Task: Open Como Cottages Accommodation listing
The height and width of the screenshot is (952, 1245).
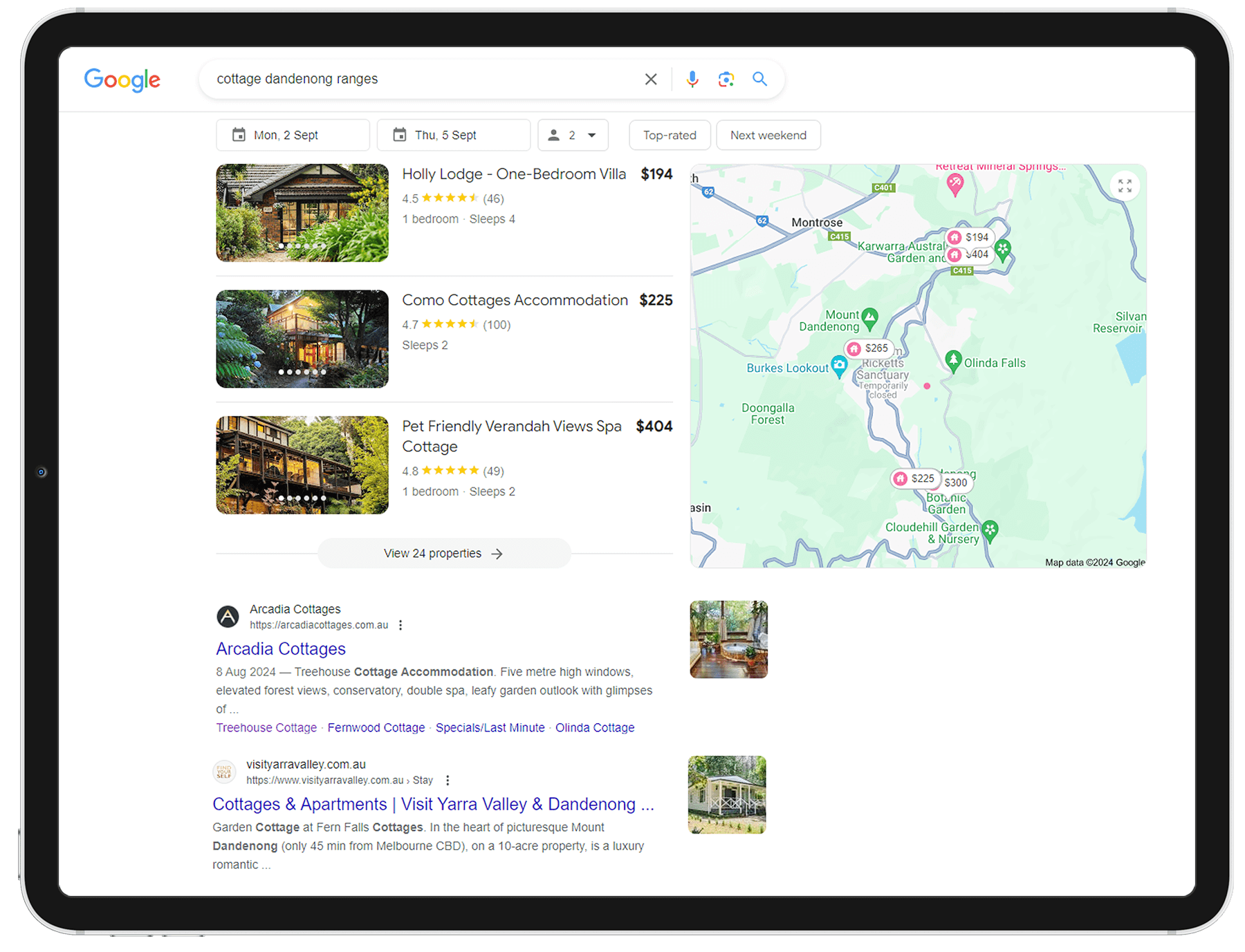Action: coord(515,300)
